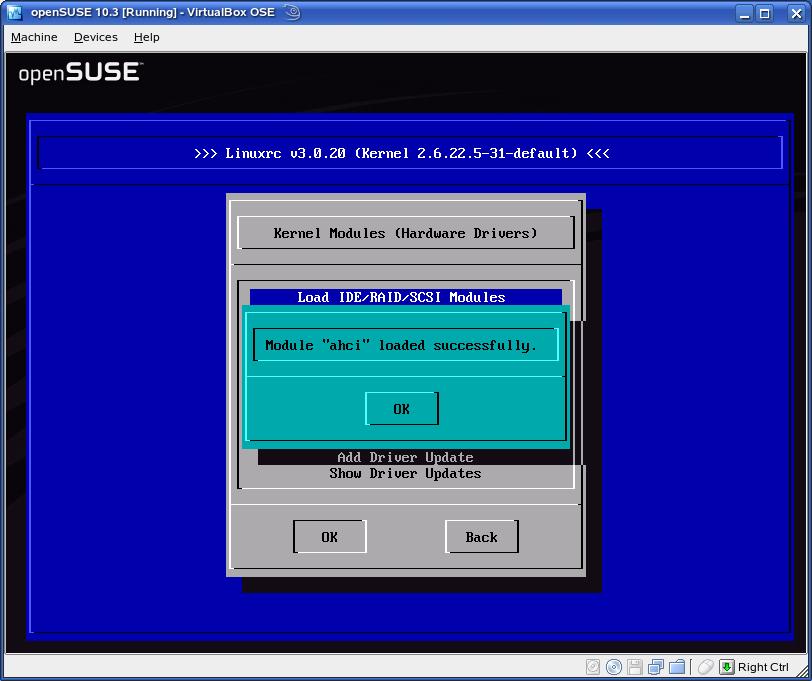The width and height of the screenshot is (812, 681).
Task: Click the Back button
Action: point(482,537)
